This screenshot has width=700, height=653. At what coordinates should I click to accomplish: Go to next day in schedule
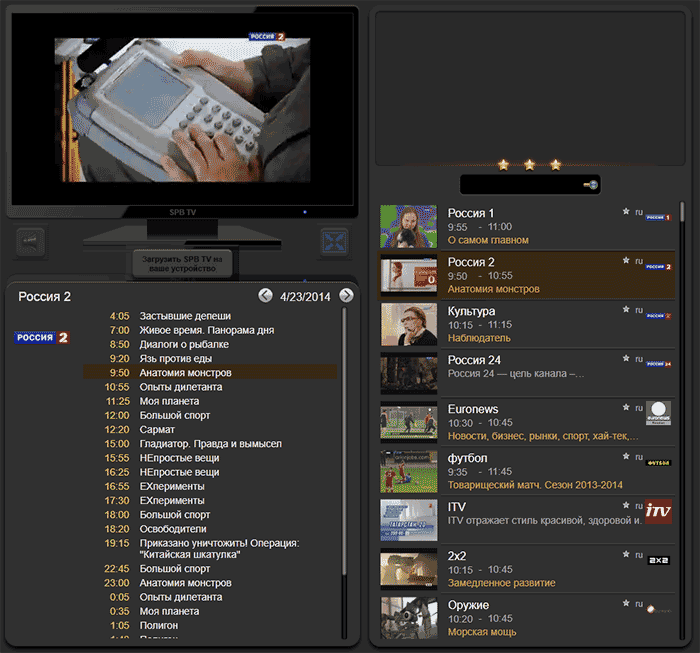tap(346, 295)
